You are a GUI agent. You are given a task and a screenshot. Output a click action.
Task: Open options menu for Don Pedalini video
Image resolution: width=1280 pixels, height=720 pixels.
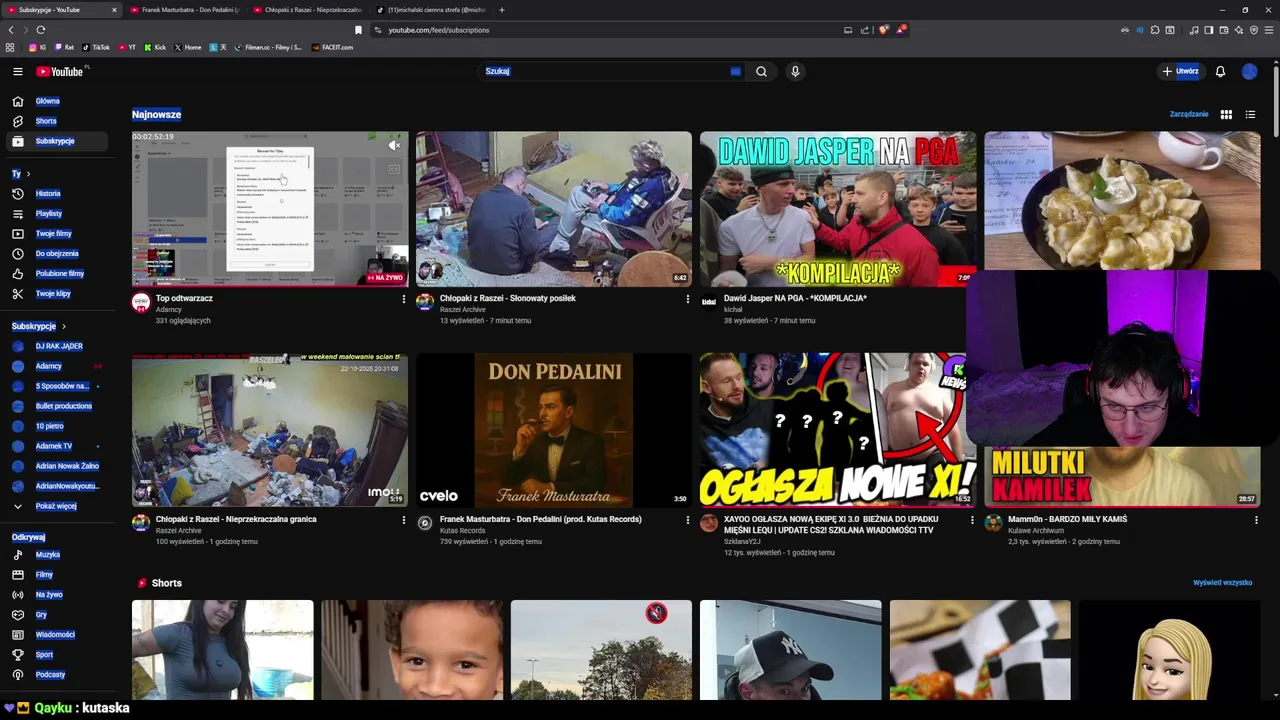click(x=687, y=520)
